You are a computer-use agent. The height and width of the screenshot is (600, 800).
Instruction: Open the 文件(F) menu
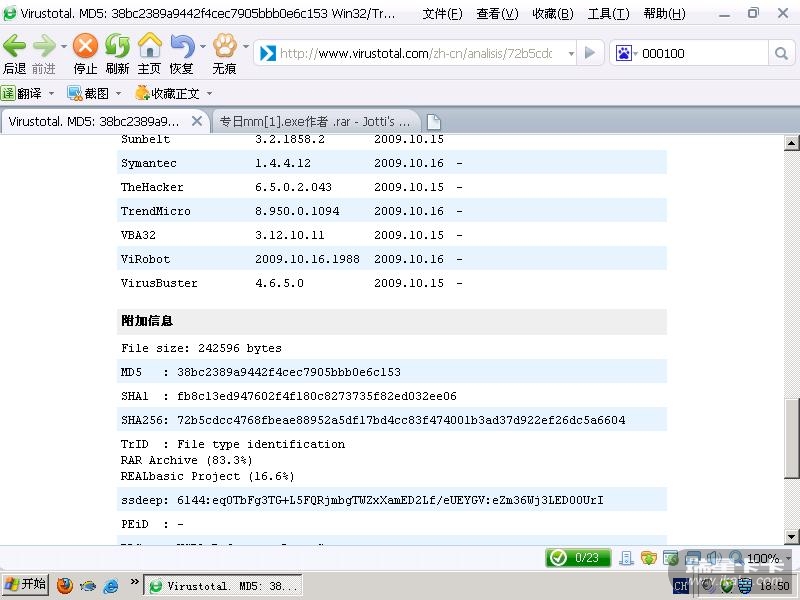click(442, 14)
